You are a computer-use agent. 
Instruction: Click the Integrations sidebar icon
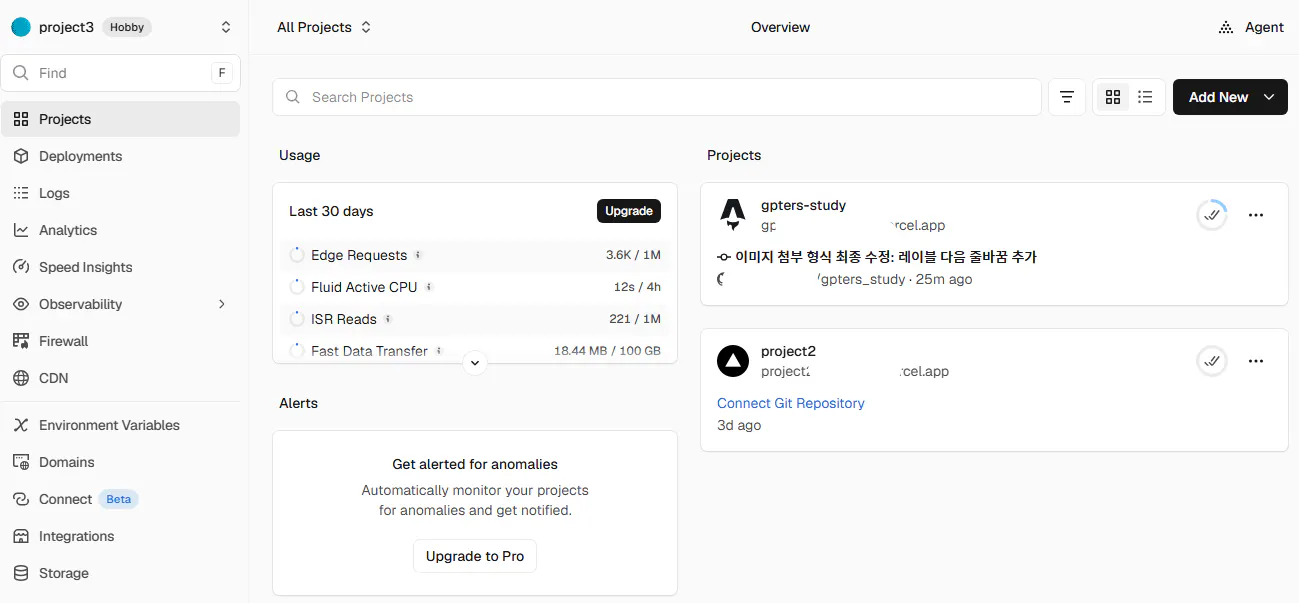pyautogui.click(x=21, y=536)
